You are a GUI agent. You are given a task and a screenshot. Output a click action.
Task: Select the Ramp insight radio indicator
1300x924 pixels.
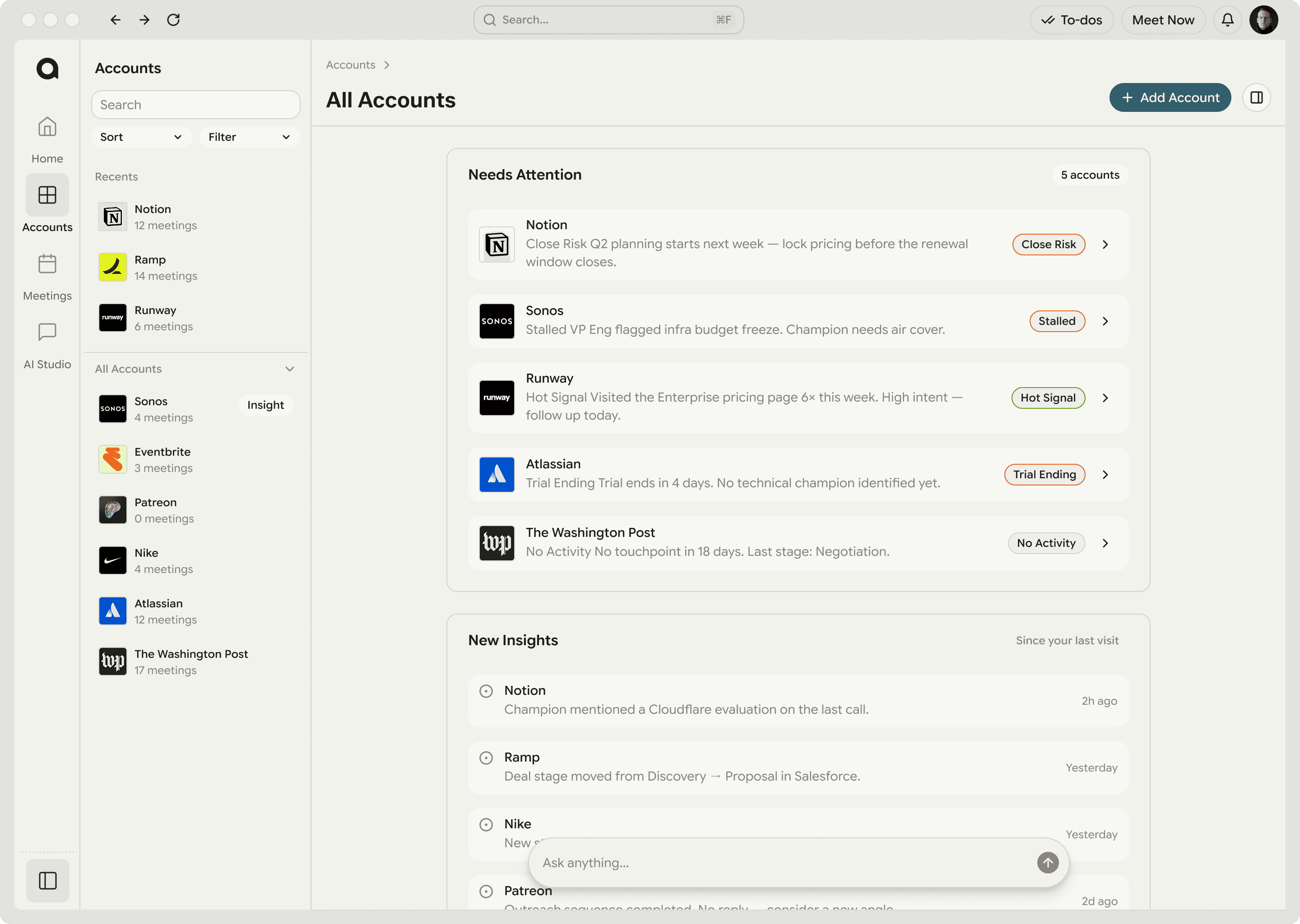coord(486,758)
